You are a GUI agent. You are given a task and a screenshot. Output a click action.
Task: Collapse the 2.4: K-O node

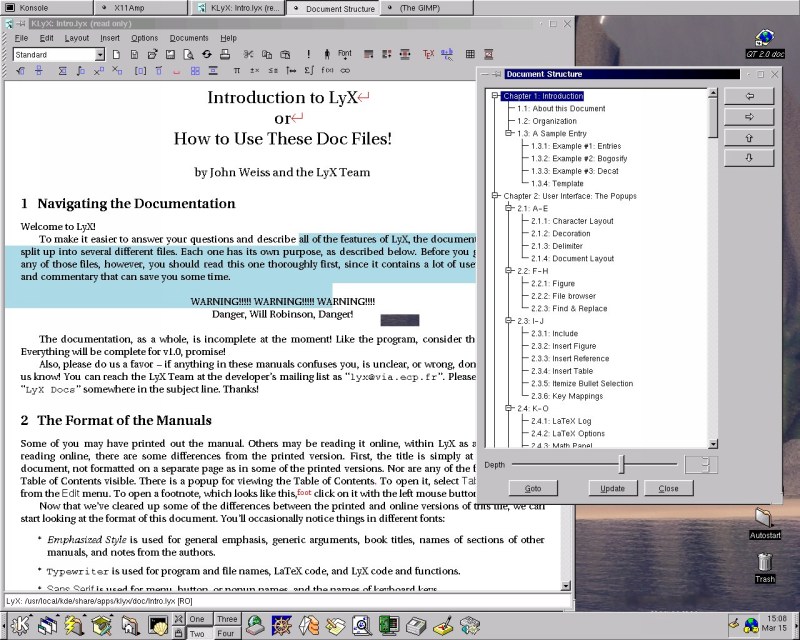[x=509, y=408]
